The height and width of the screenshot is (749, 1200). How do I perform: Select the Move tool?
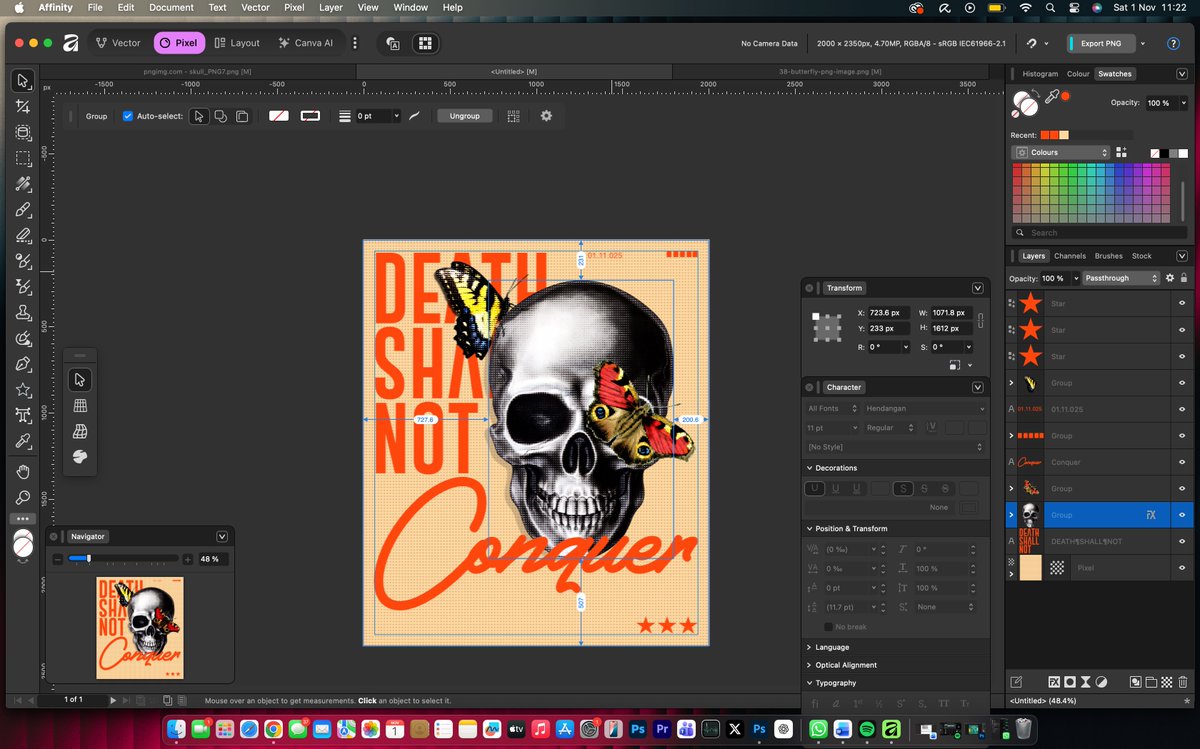tap(22, 82)
